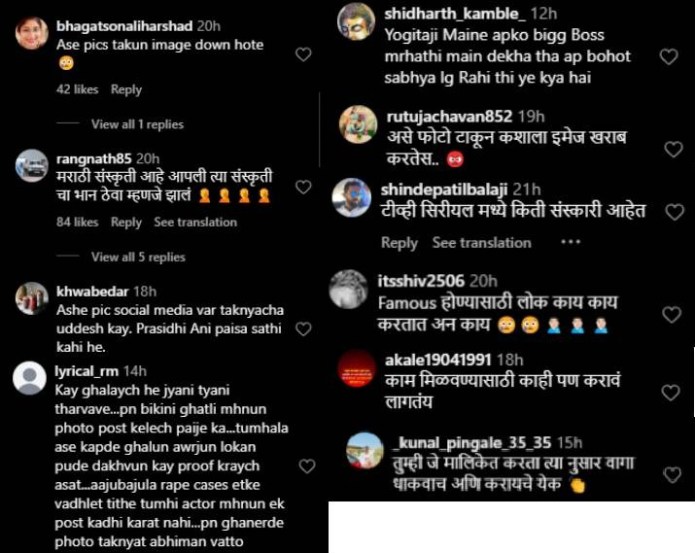The height and width of the screenshot is (553, 695).
Task: Like akale19041991's comment
Action: pos(670,393)
